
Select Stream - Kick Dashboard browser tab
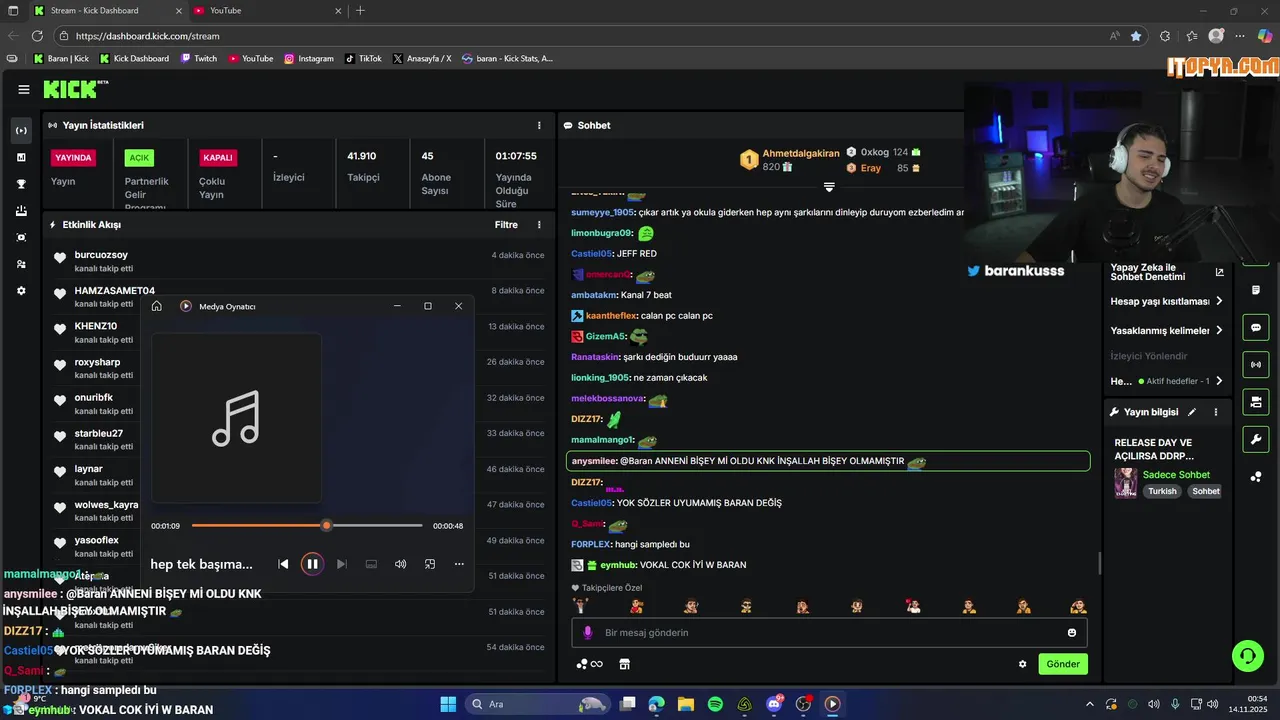pyautogui.click(x=107, y=10)
